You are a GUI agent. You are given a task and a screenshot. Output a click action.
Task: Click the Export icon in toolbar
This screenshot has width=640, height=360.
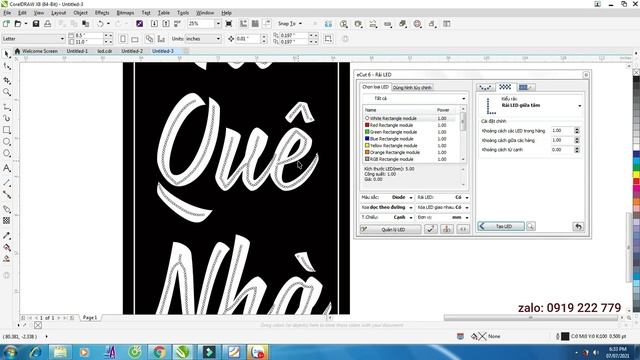coord(166,24)
